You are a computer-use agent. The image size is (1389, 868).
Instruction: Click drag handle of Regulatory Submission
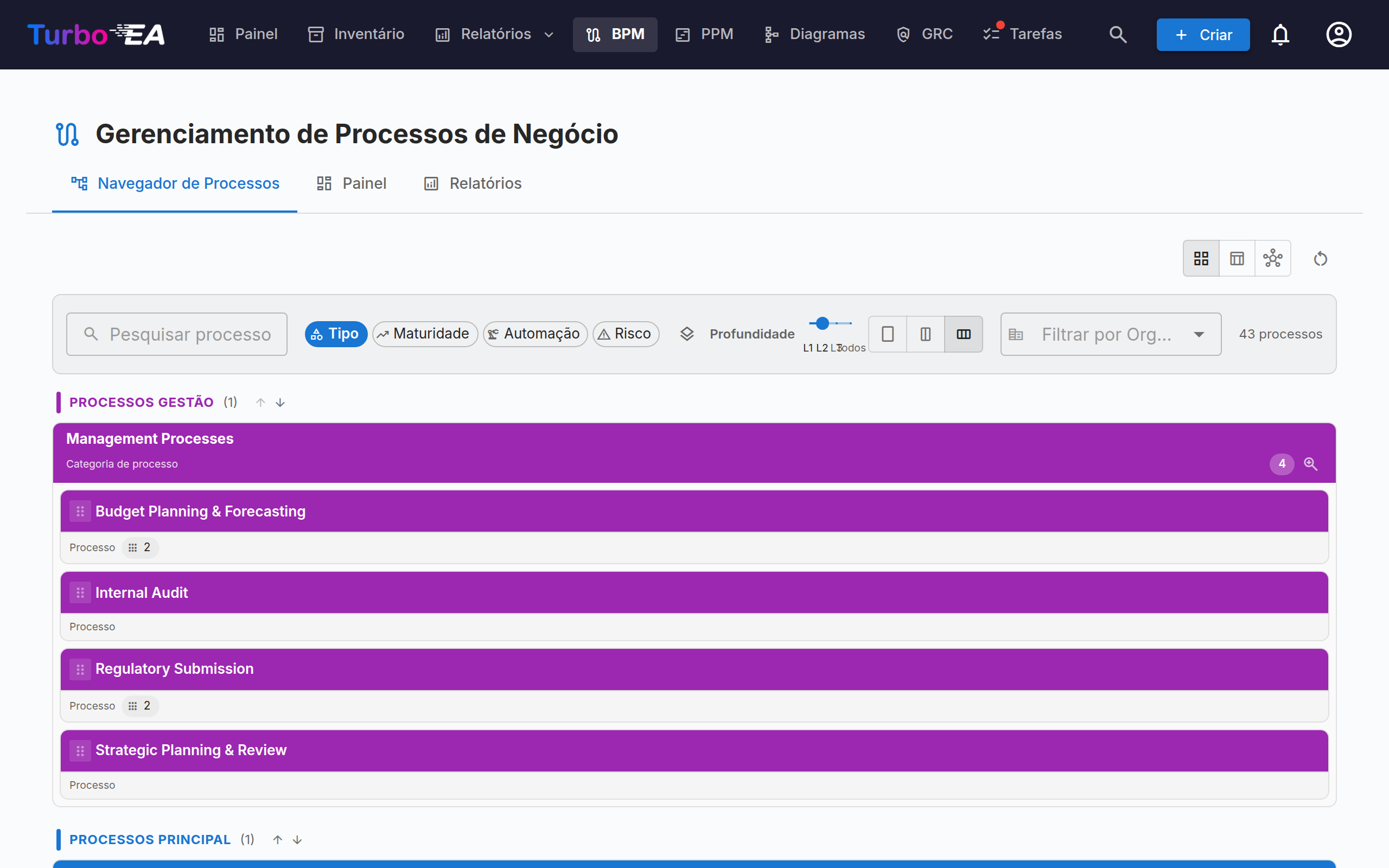pos(80,669)
